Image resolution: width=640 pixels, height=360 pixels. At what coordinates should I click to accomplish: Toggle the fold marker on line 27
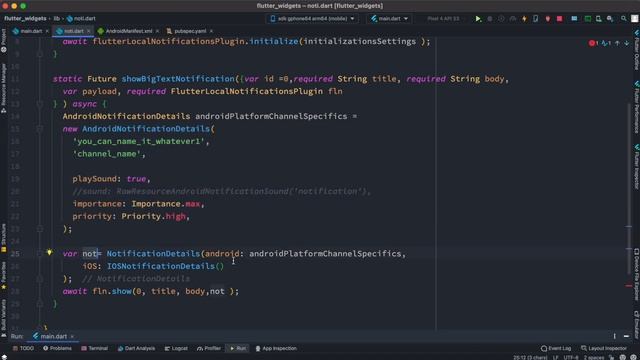coord(40,279)
